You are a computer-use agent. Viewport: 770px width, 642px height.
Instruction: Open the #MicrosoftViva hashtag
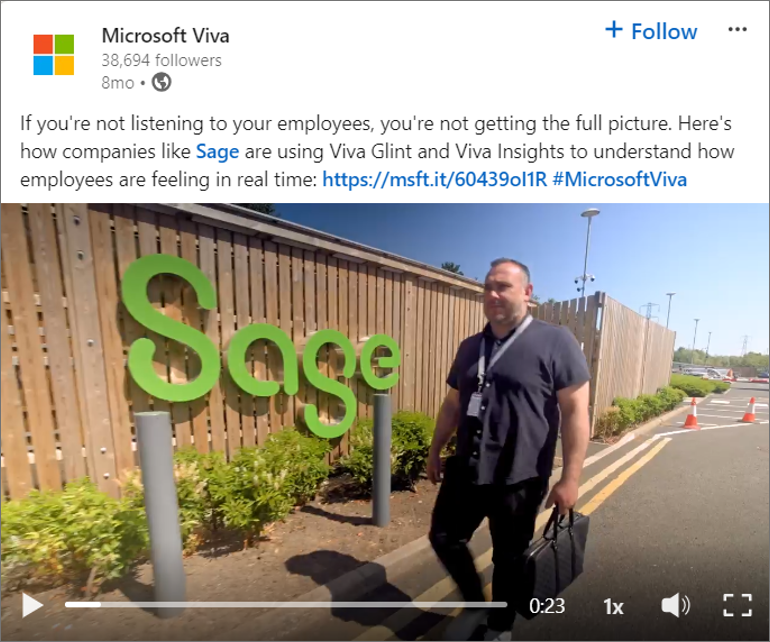619,179
